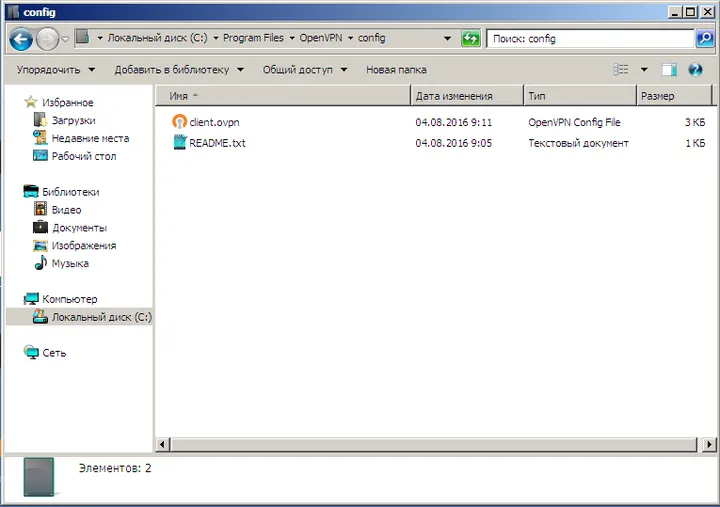Screen dimensions: 720x507
Task: Open Избранное in navigation pane
Action: point(68,102)
